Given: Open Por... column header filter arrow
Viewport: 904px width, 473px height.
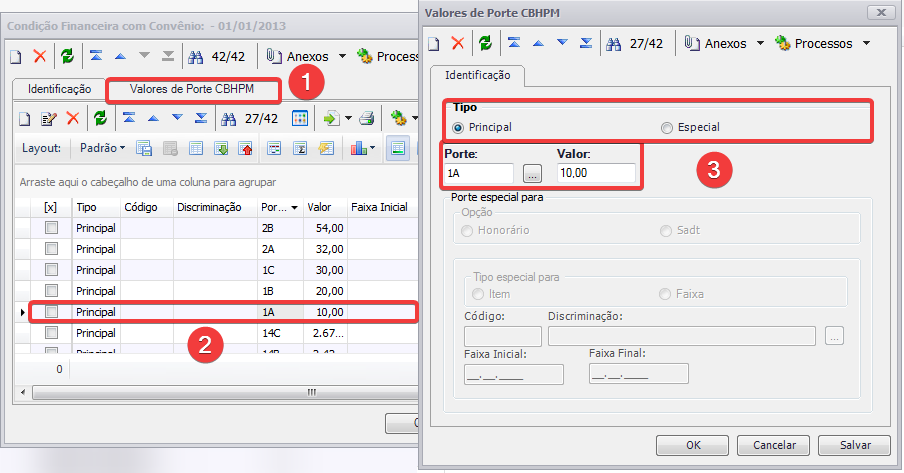Looking at the screenshot, I should point(295,208).
